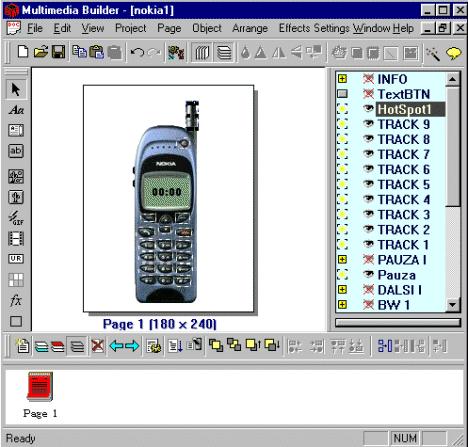
Task: Select TRACK 6 in object list
Action: tap(404, 169)
